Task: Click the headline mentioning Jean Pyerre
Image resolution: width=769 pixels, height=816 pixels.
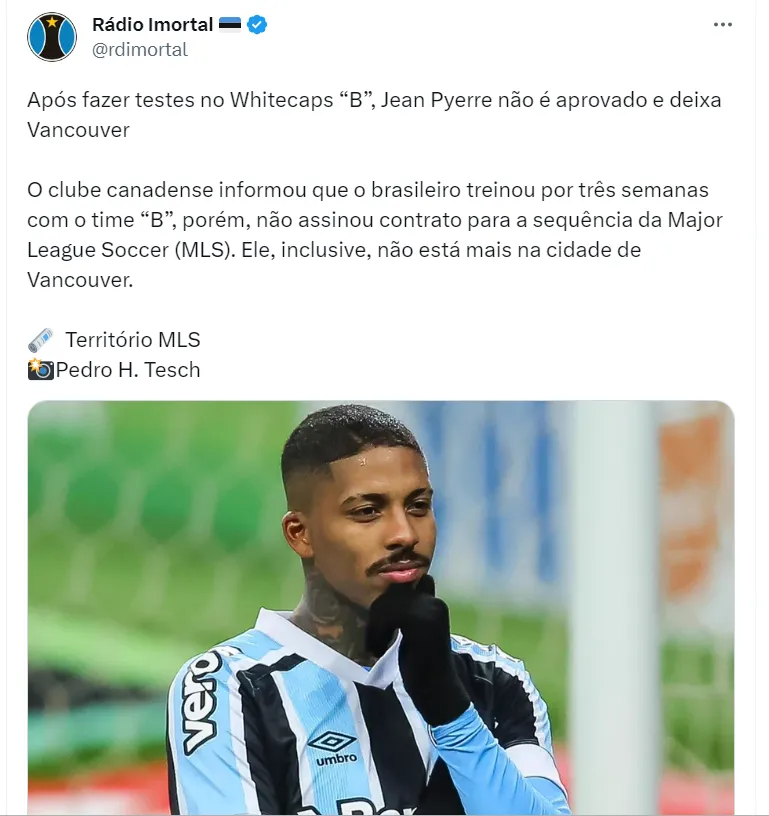Action: click(x=374, y=115)
